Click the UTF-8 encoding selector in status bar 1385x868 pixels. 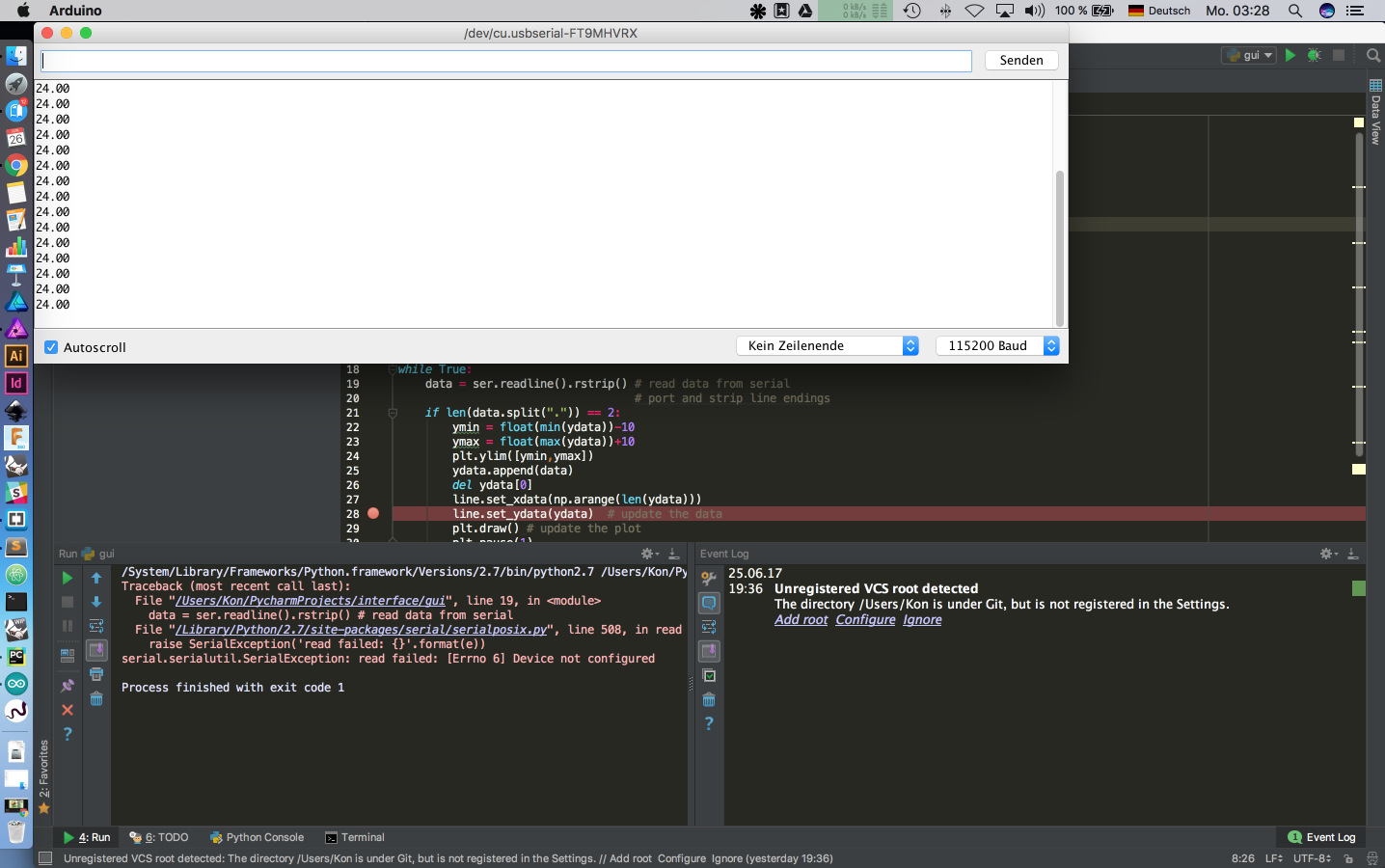1313,858
